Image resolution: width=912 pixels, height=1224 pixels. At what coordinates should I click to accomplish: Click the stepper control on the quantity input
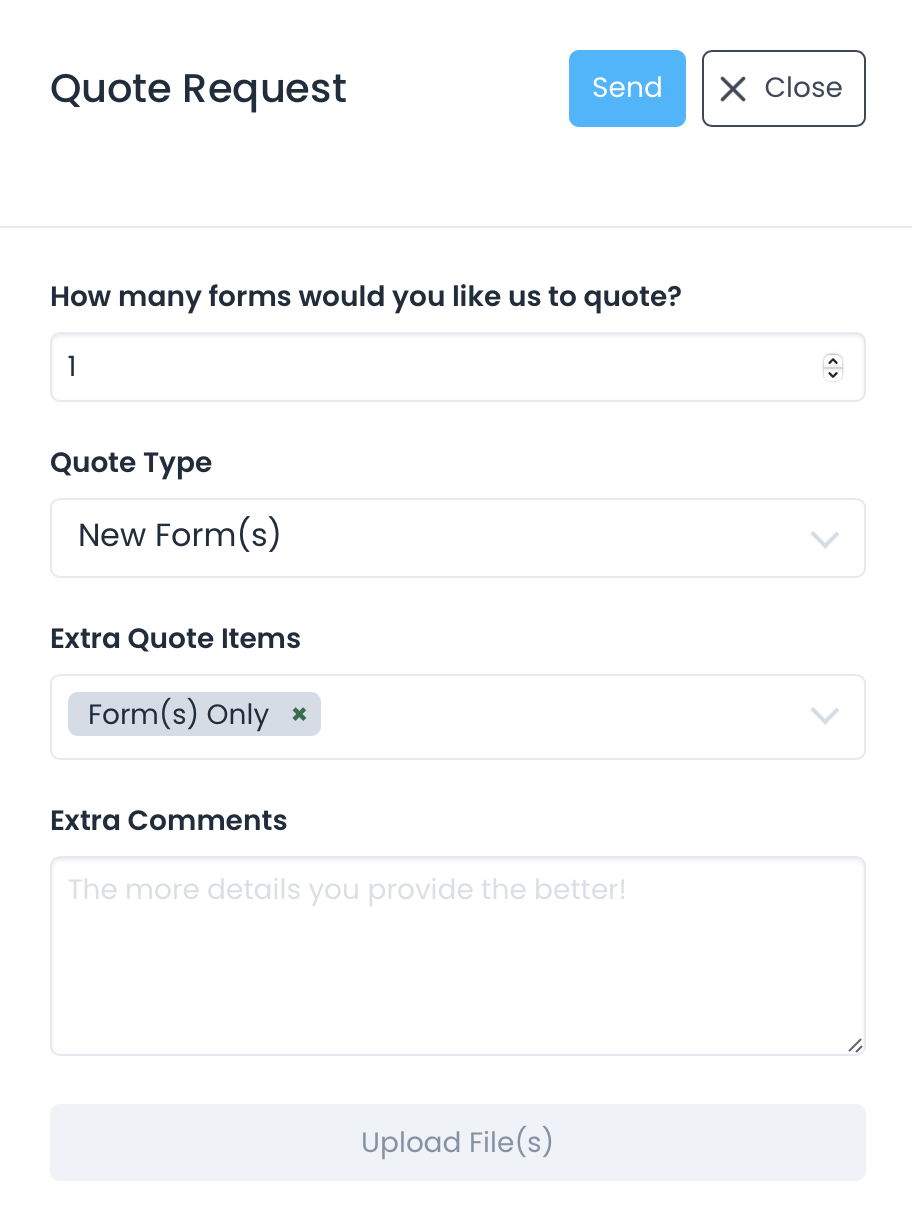[832, 367]
